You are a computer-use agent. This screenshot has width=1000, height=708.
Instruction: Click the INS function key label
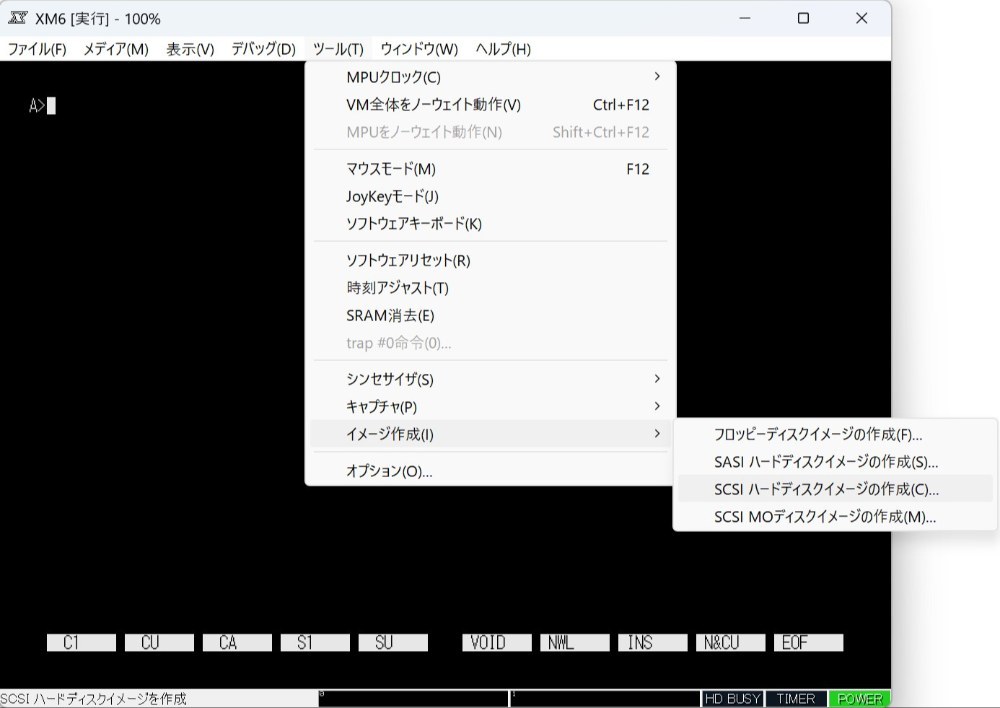point(652,642)
